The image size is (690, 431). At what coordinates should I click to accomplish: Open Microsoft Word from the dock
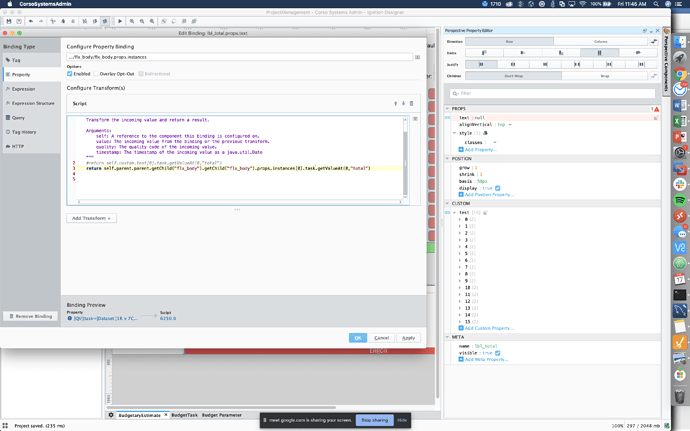click(680, 105)
